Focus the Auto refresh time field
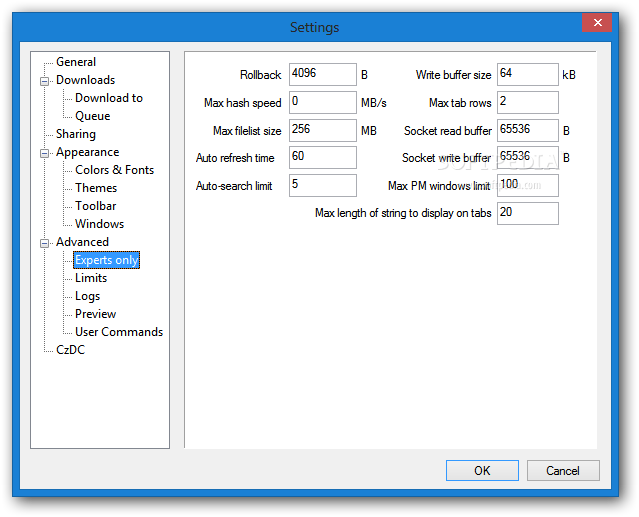639x517 pixels. coord(323,158)
